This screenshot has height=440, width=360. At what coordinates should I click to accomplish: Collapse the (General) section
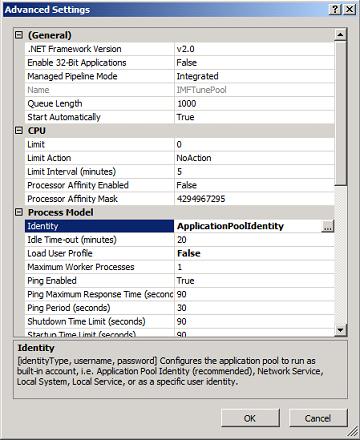[19, 35]
